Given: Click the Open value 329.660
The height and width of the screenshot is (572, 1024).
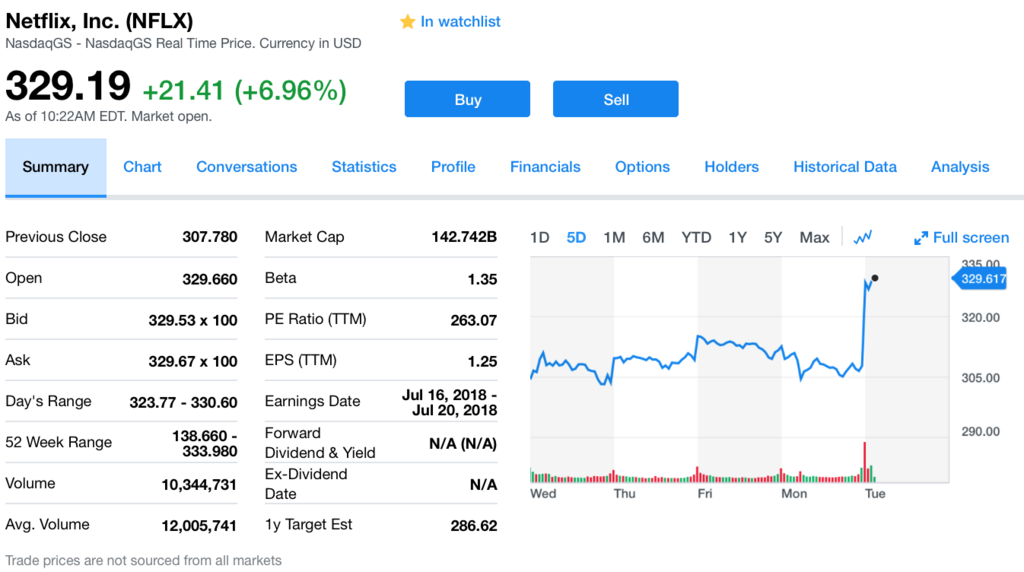Looking at the screenshot, I should pyautogui.click(x=210, y=279).
